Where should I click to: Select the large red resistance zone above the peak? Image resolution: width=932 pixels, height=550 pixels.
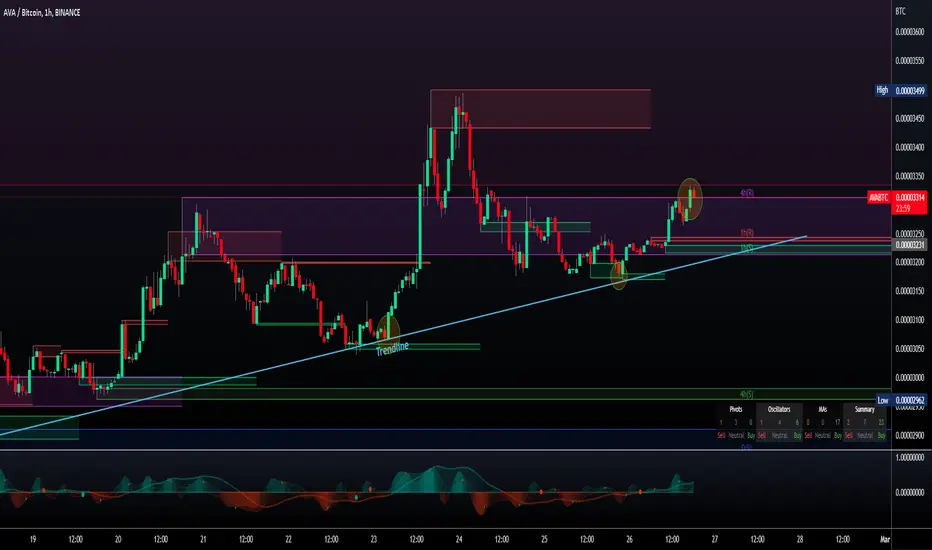[x=540, y=109]
